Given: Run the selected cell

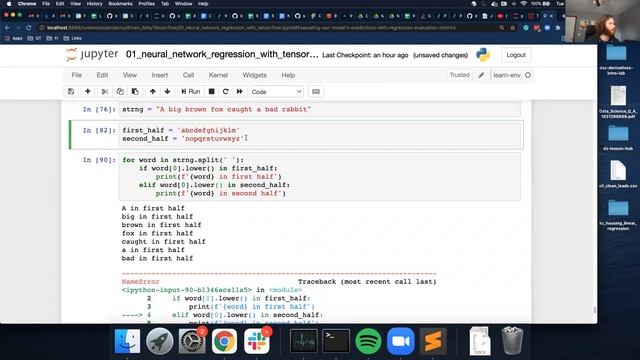Looking at the screenshot, I should pyautogui.click(x=191, y=91).
